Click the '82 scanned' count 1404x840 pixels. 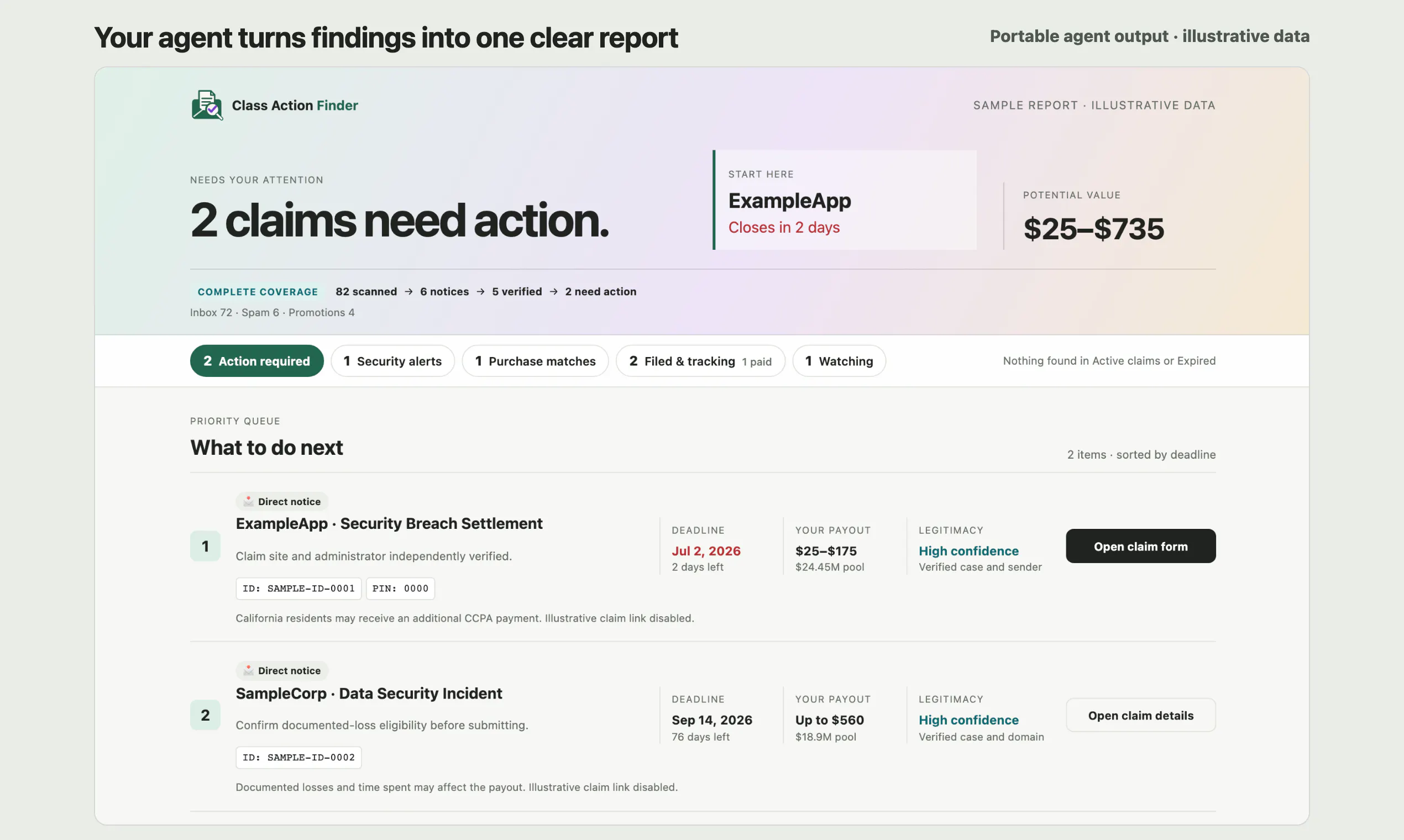tap(366, 291)
